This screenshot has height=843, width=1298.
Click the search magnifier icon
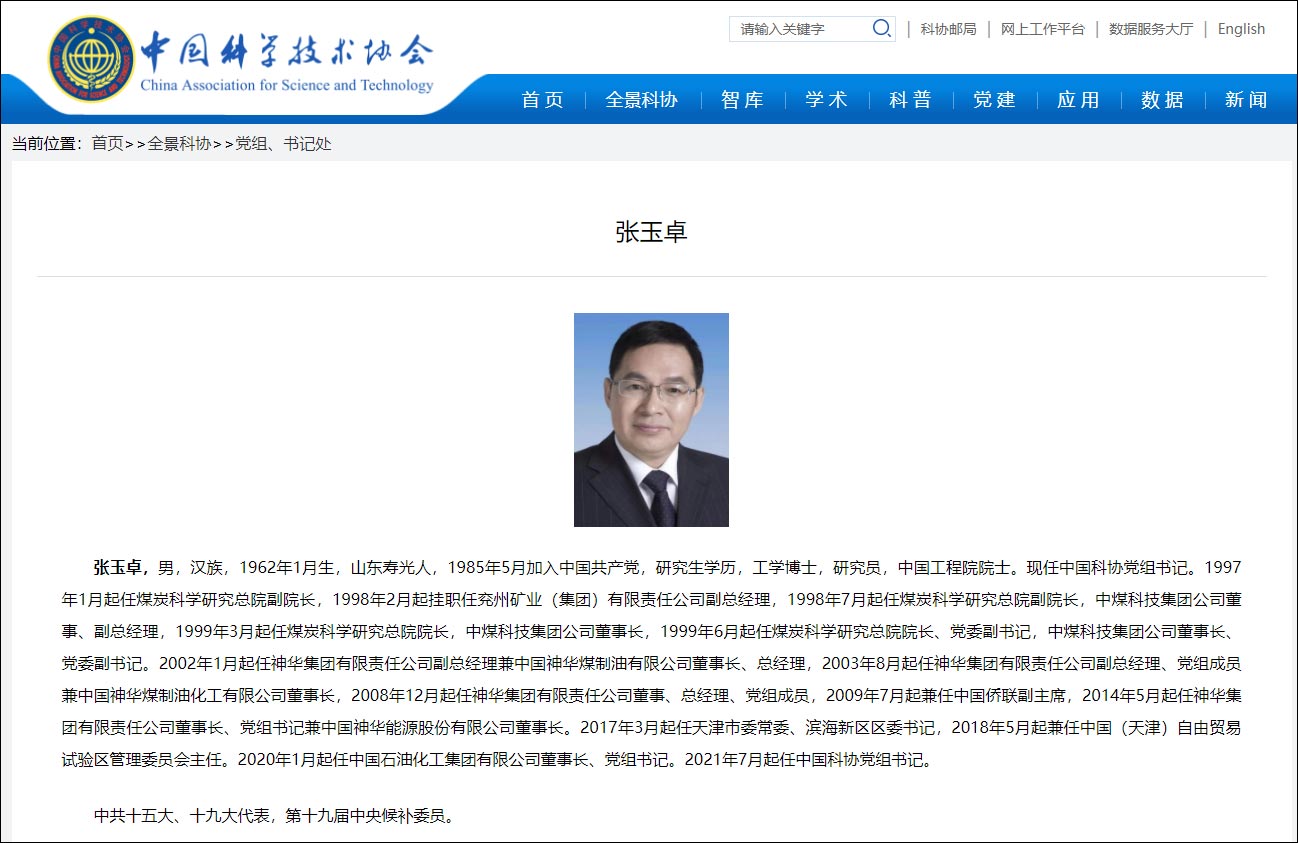pos(880,28)
